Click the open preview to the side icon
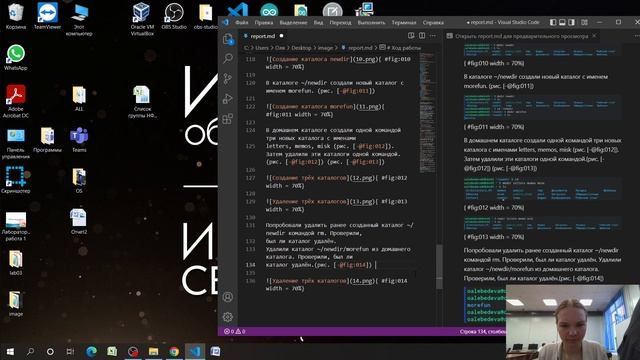 [411, 36]
